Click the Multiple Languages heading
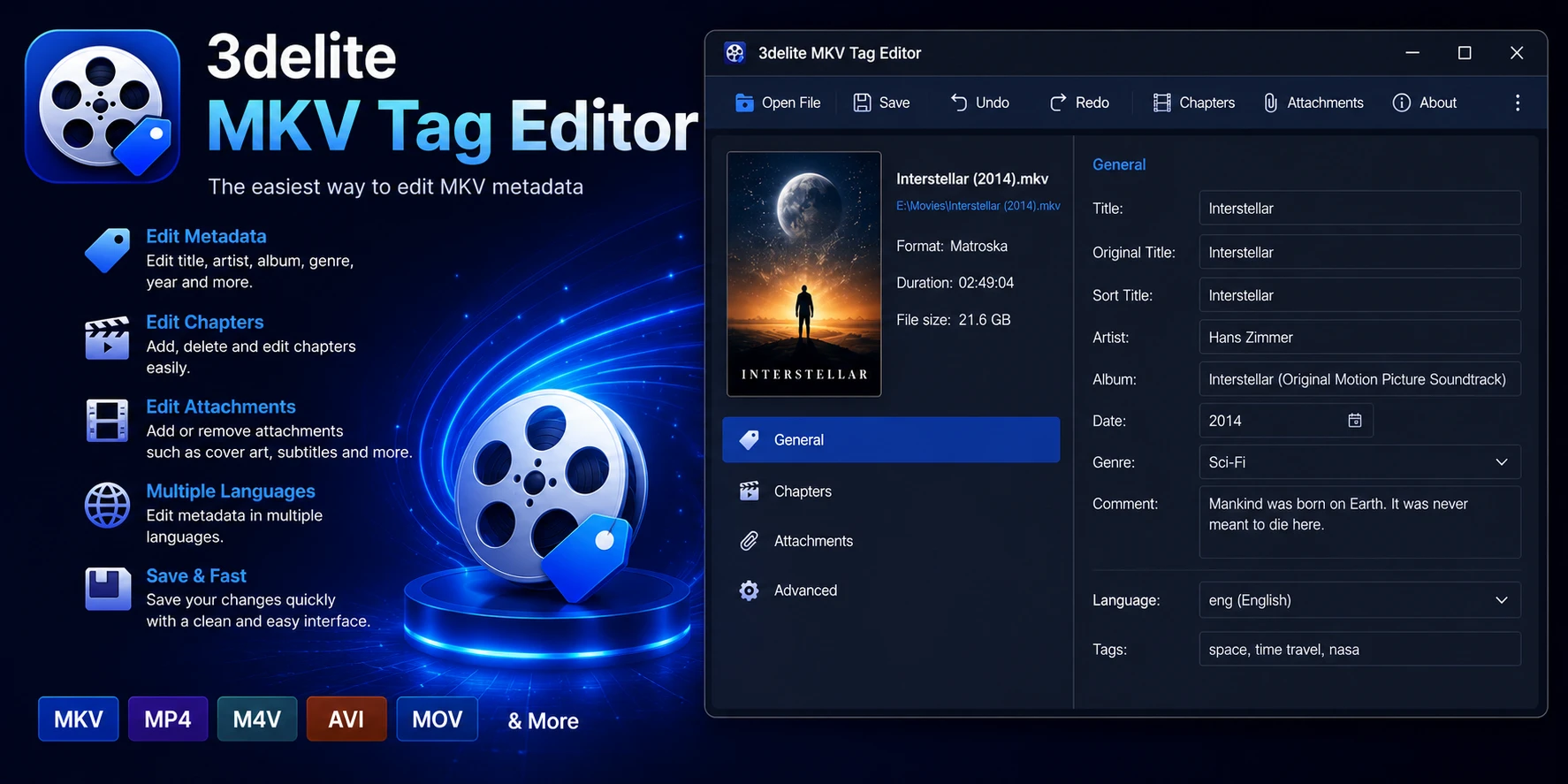The width and height of the screenshot is (1568, 784). (x=231, y=491)
